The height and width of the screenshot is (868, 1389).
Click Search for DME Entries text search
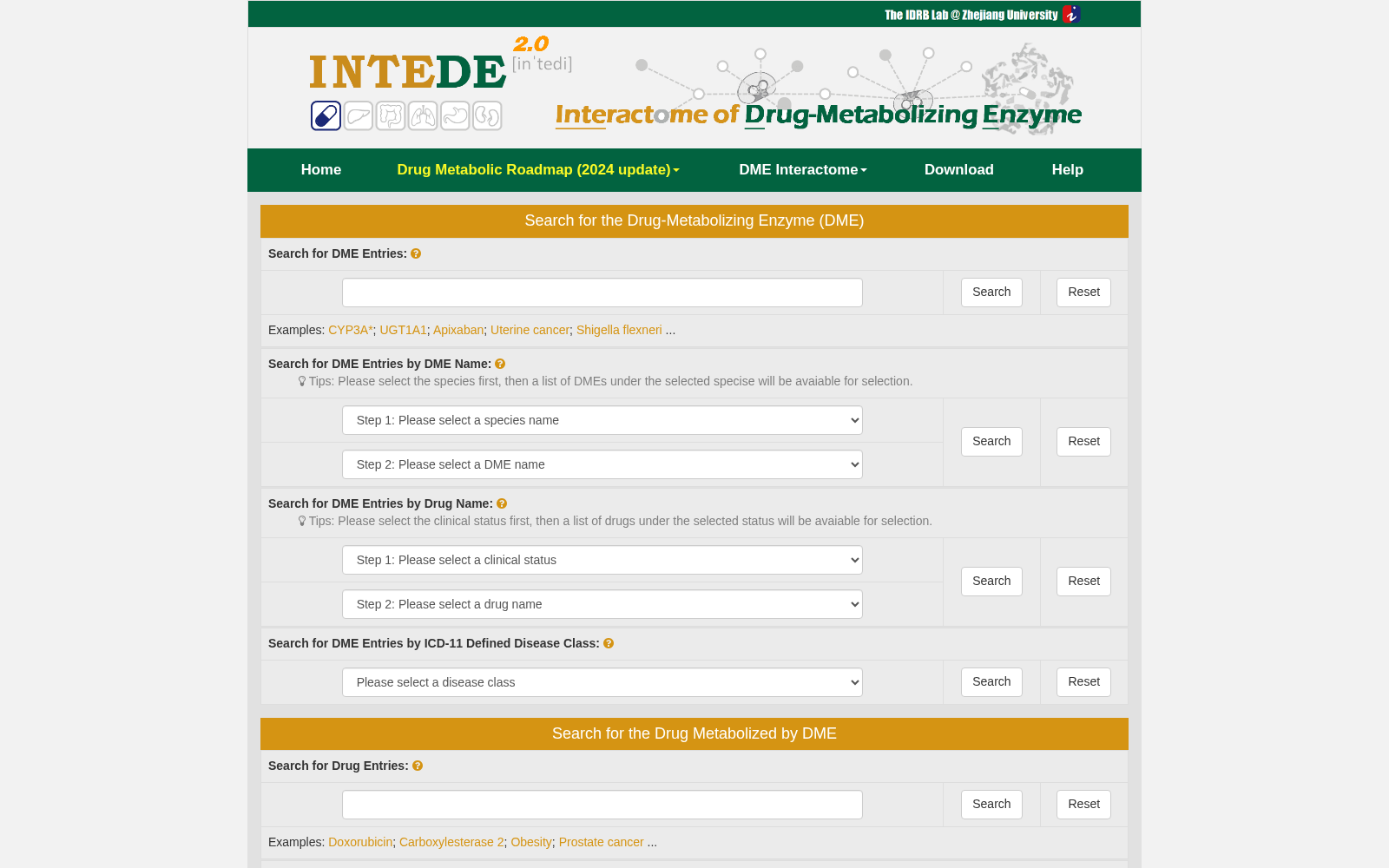[x=991, y=293]
